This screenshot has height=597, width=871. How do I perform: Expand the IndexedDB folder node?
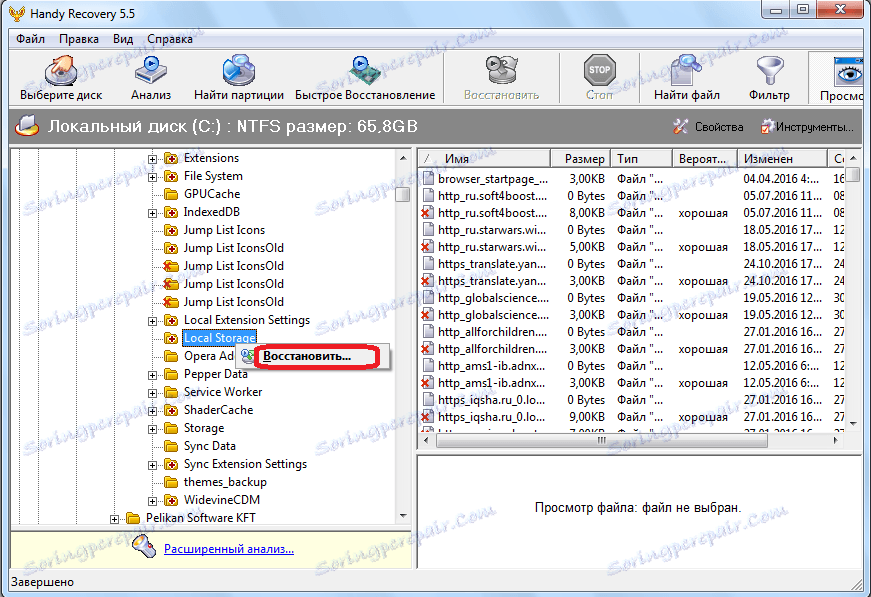point(152,213)
